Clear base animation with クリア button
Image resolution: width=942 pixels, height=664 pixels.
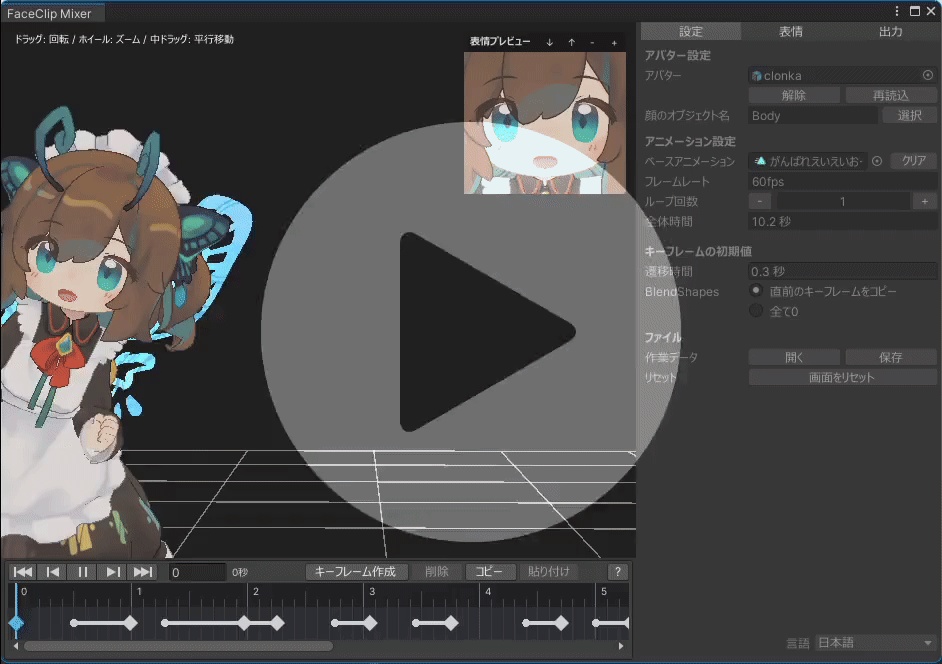913,160
